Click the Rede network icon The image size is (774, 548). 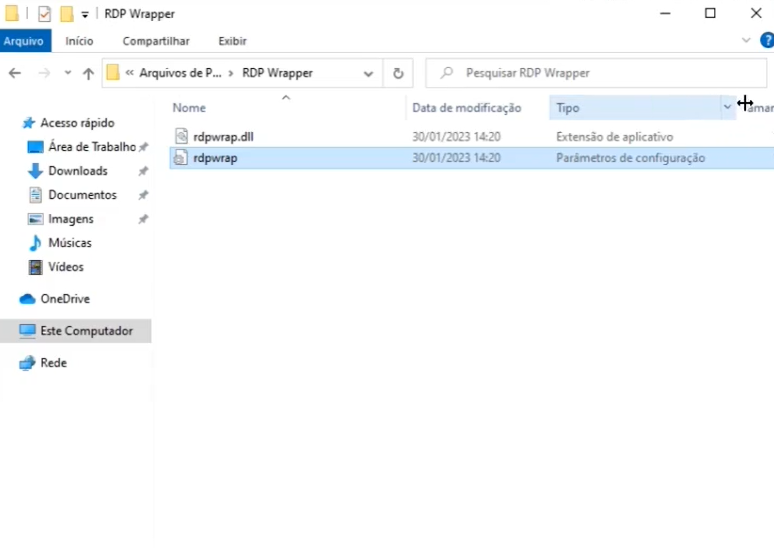tap(27, 363)
